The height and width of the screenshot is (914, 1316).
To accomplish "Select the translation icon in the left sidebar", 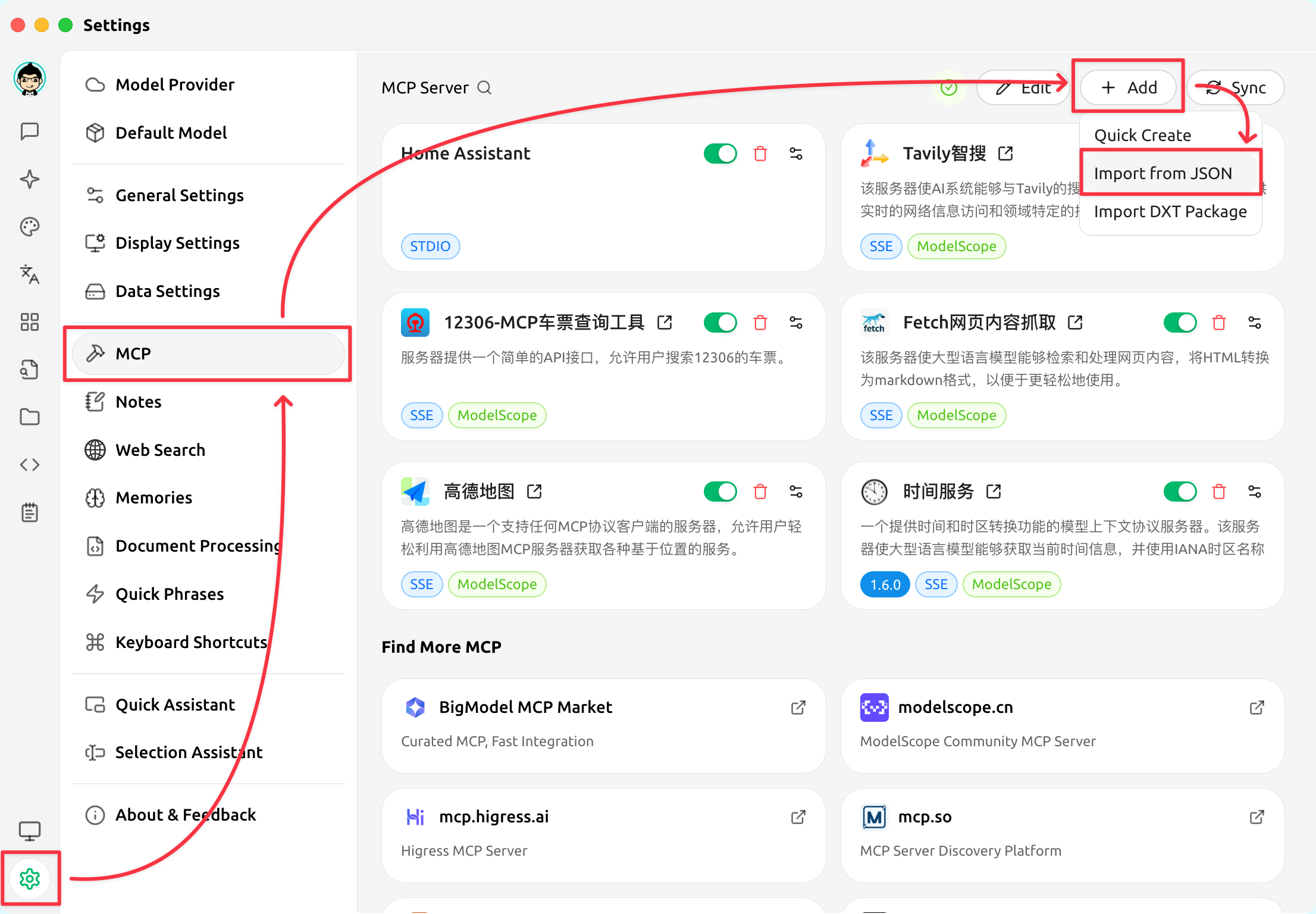I will click(x=29, y=274).
